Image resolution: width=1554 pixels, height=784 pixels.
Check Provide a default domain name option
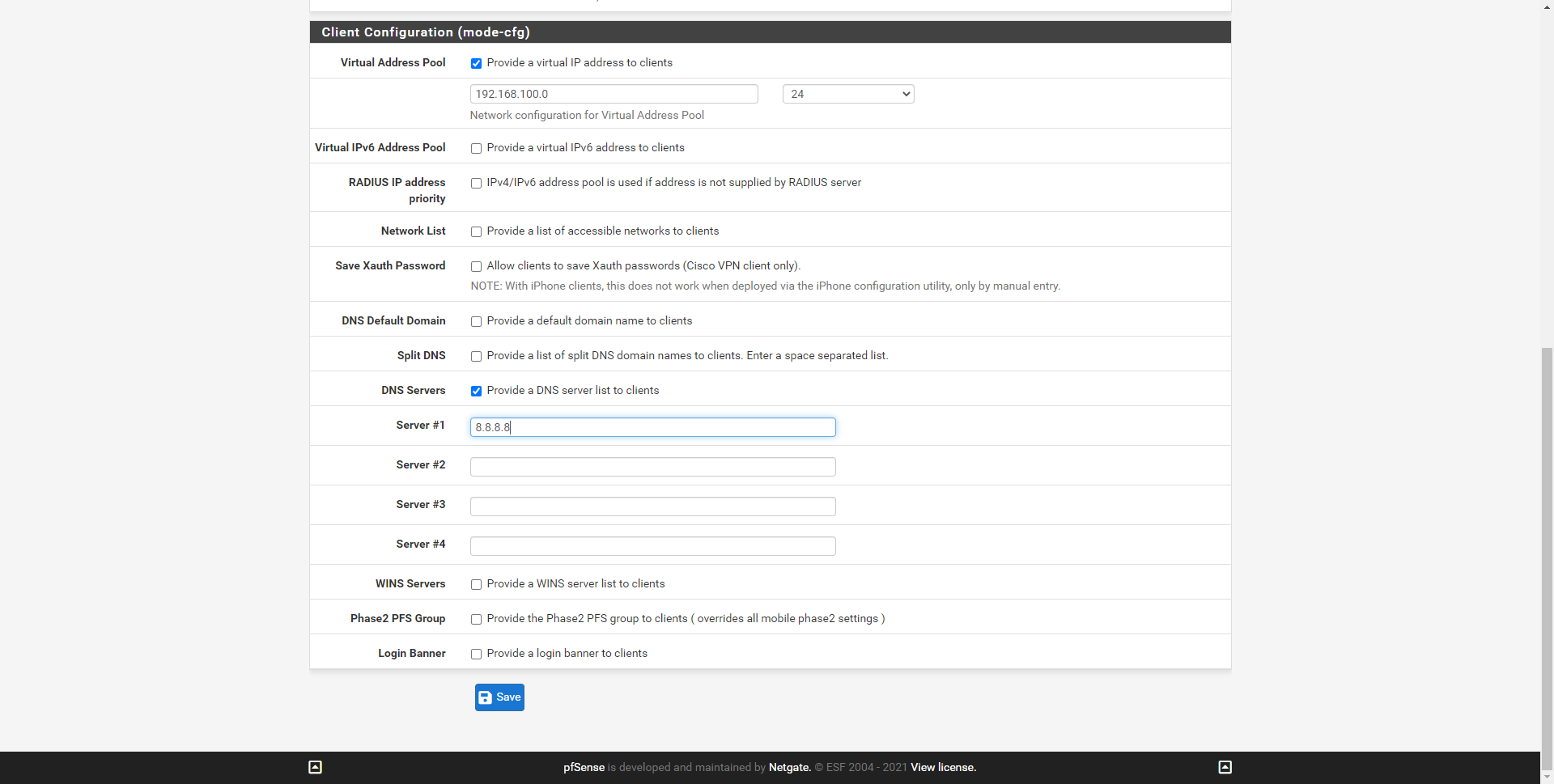476,321
